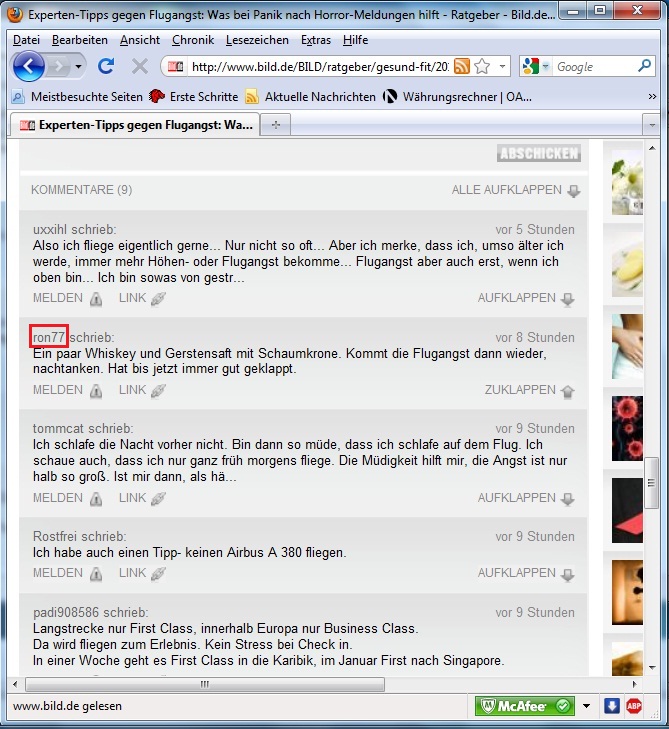Click the blue download arrow status icon
This screenshot has height=729, width=669.
(612, 706)
